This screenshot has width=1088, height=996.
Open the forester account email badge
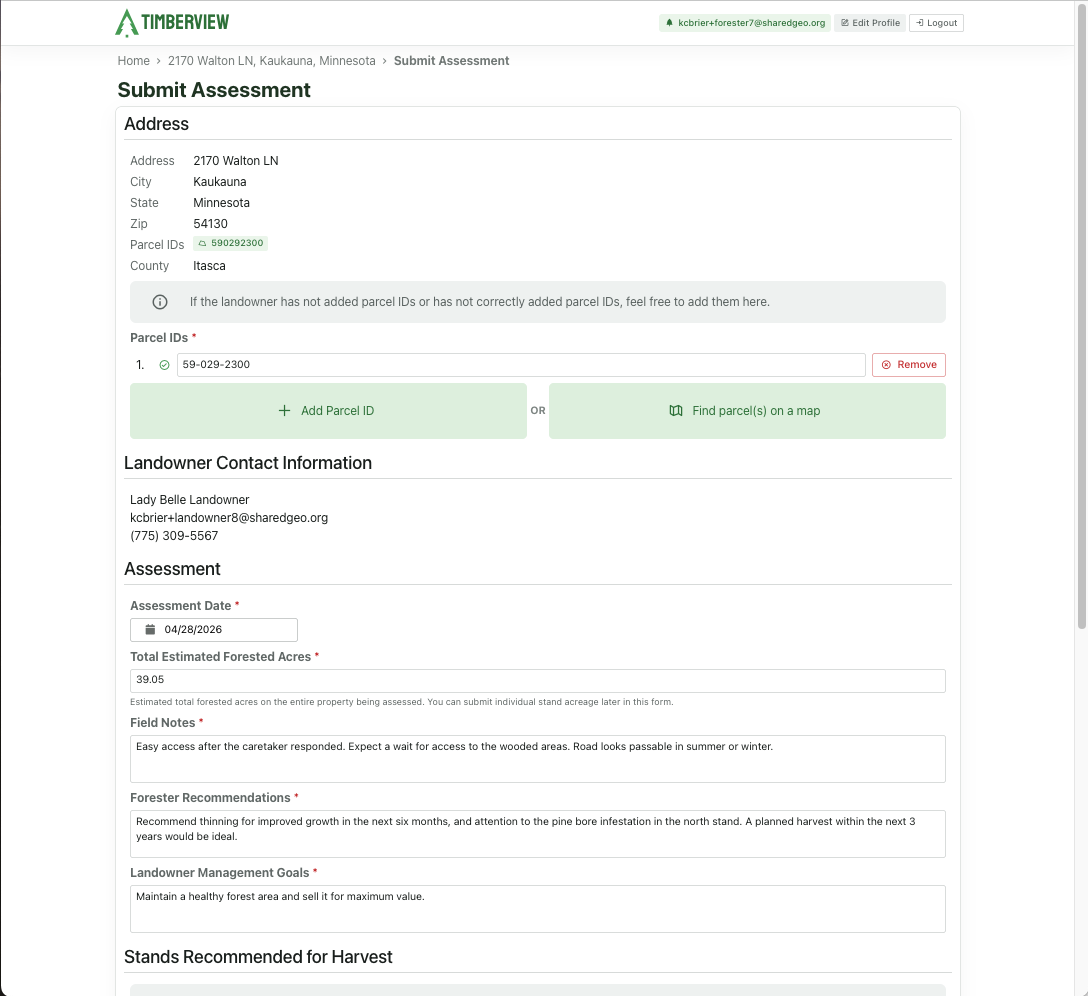[745, 23]
